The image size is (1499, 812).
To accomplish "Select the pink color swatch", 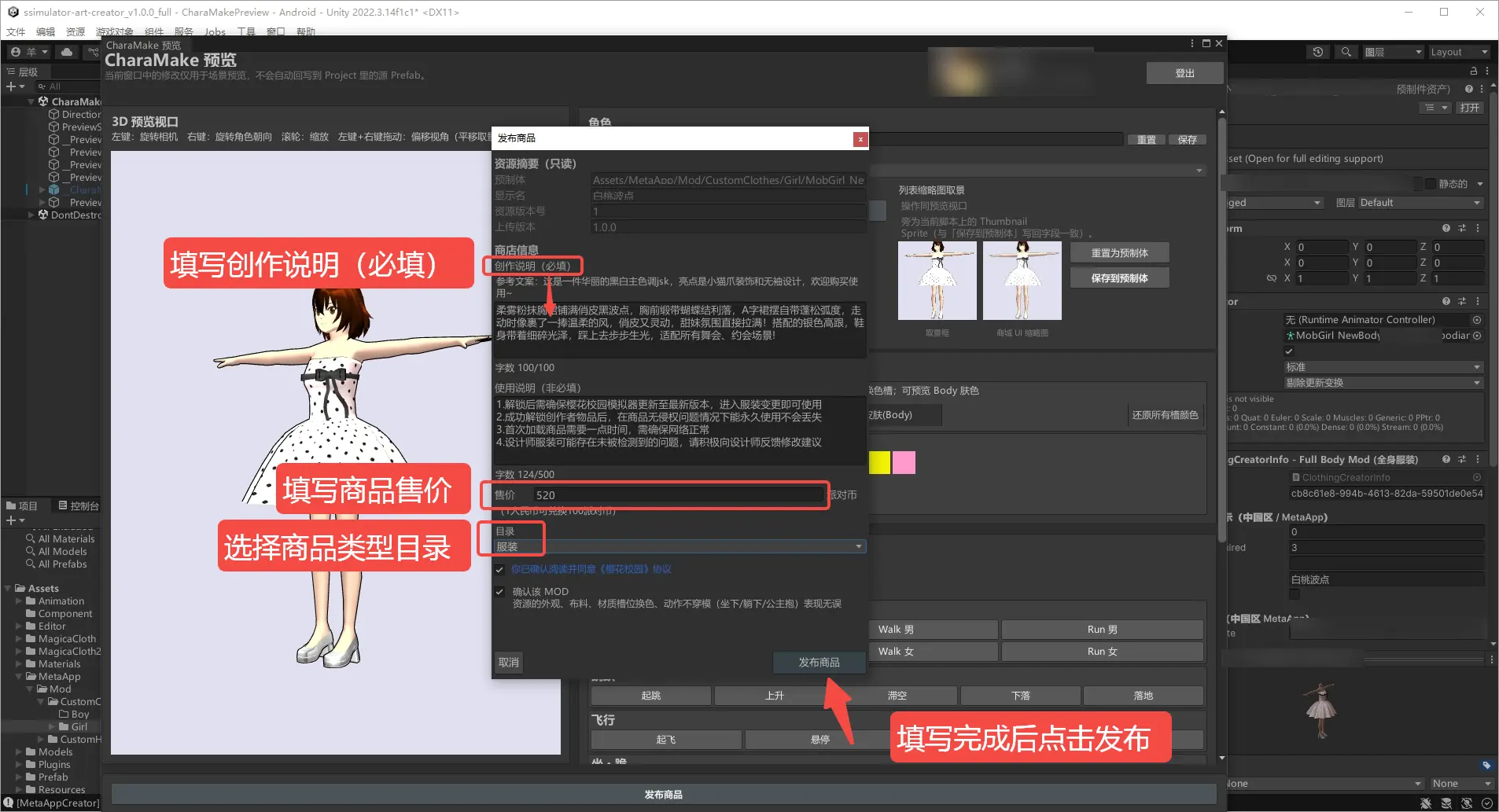I will click(x=904, y=462).
